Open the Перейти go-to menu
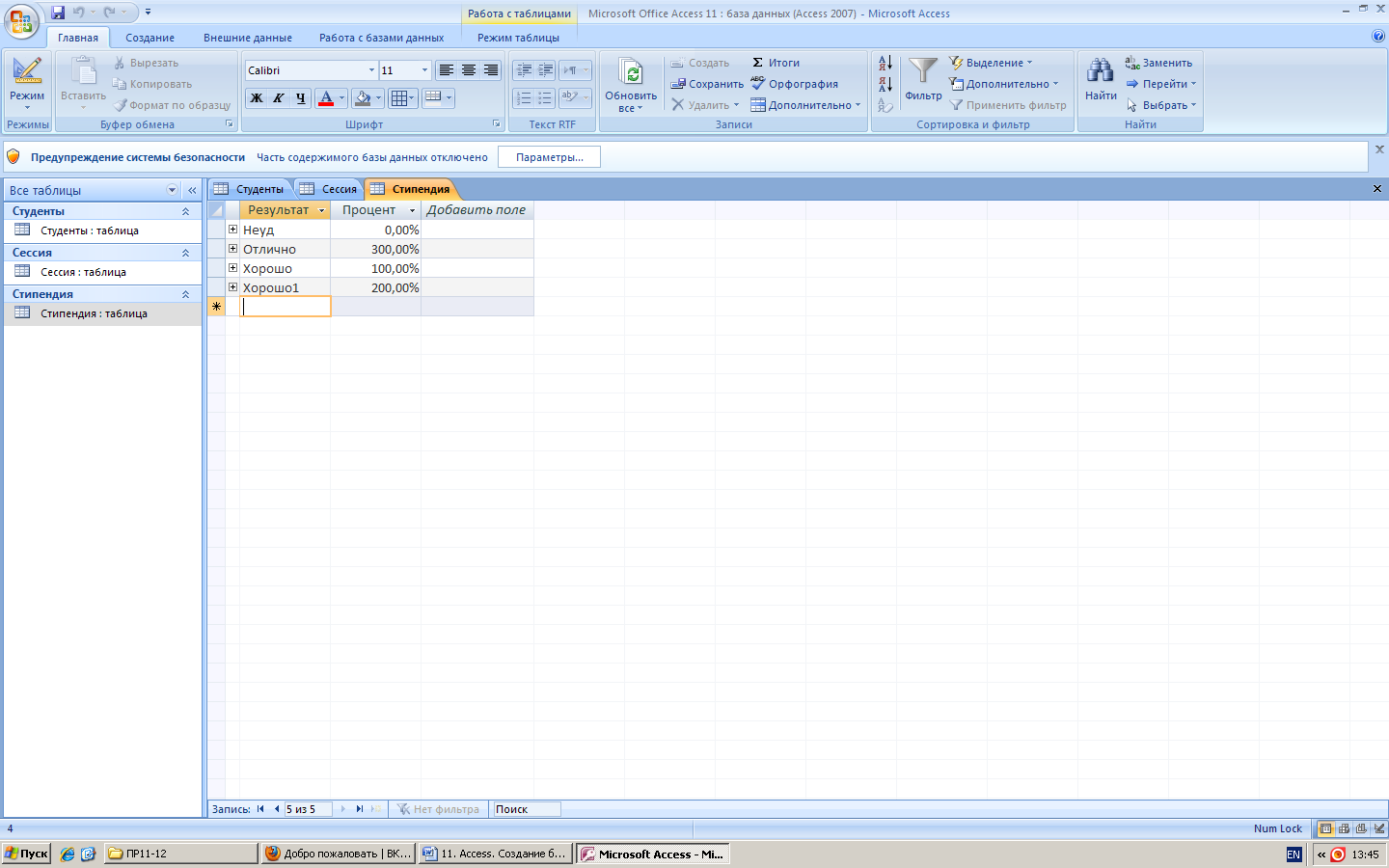Screen dimensions: 1389x868 coord(1161,84)
